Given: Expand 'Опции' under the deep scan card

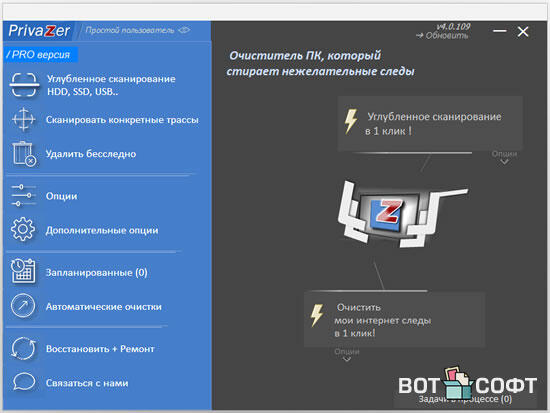Looking at the screenshot, I should click(504, 157).
